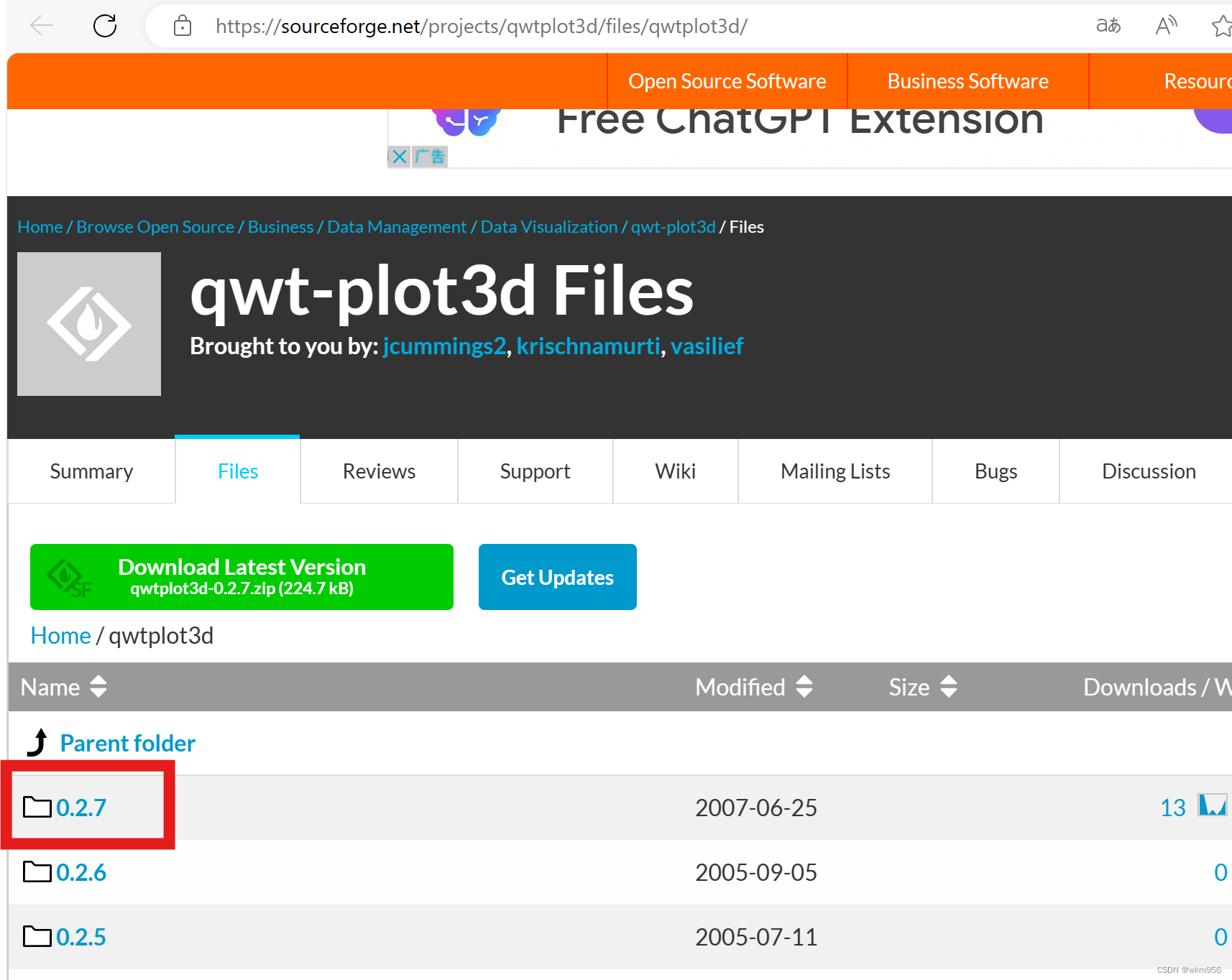Close the ad with X icon
The height and width of the screenshot is (980, 1232).
tap(400, 157)
